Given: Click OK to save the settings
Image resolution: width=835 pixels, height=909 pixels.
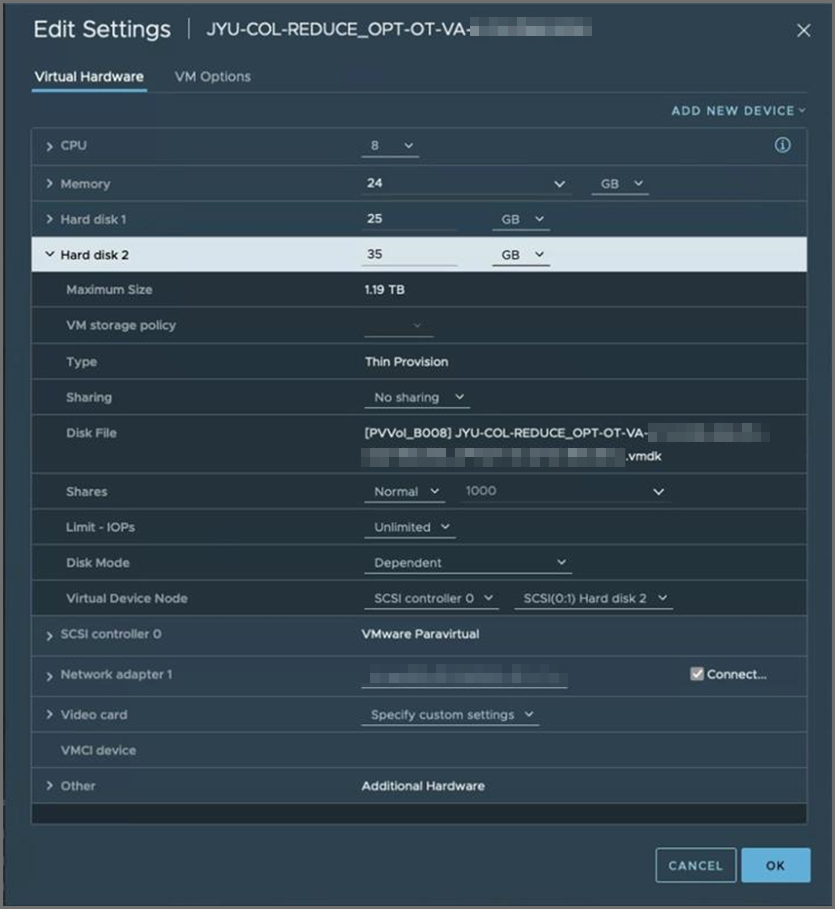Looking at the screenshot, I should (777, 865).
